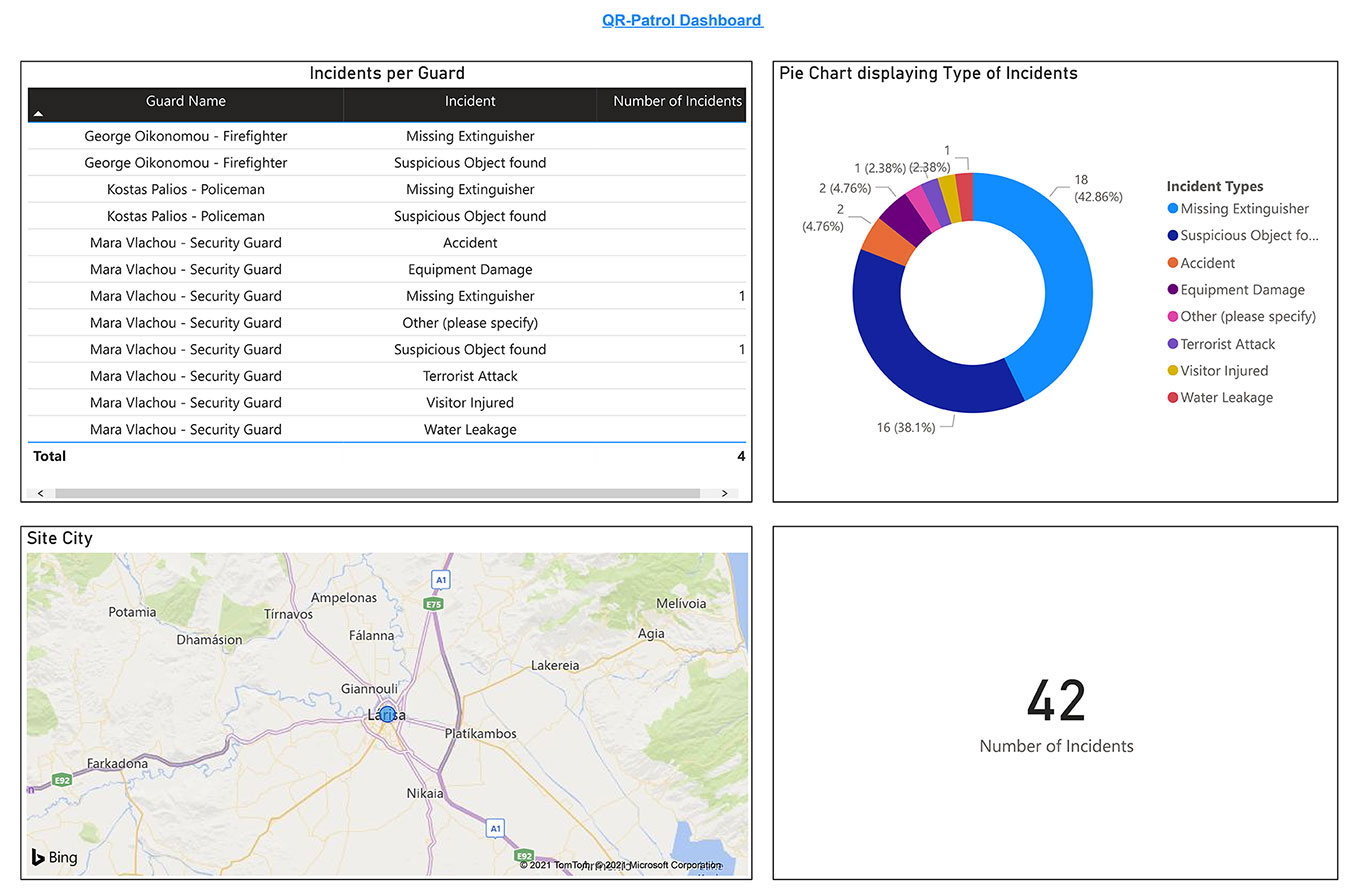Click the 18 (42.86%) data label

point(1098,189)
